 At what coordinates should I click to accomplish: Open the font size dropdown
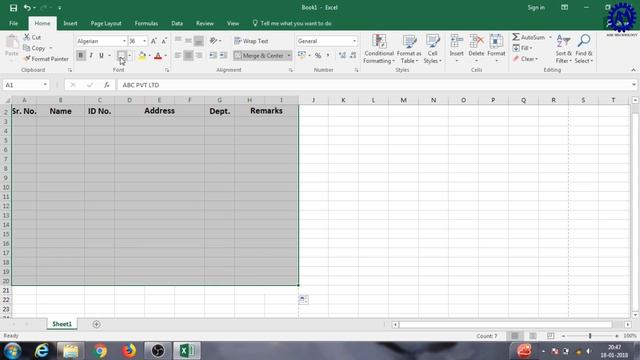[x=144, y=41]
